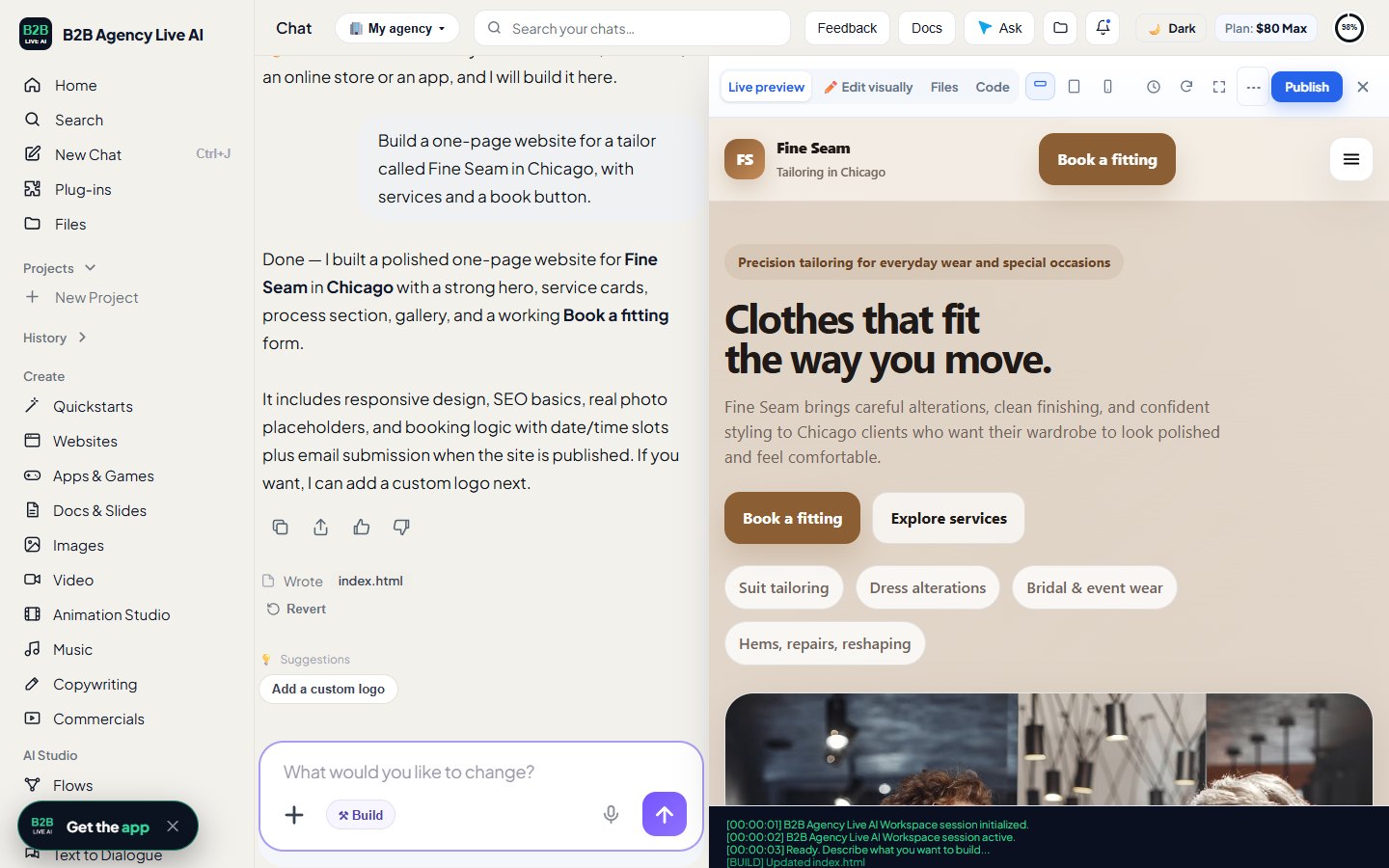The height and width of the screenshot is (868, 1389).
Task: Expand the Projects section
Action: click(60, 268)
